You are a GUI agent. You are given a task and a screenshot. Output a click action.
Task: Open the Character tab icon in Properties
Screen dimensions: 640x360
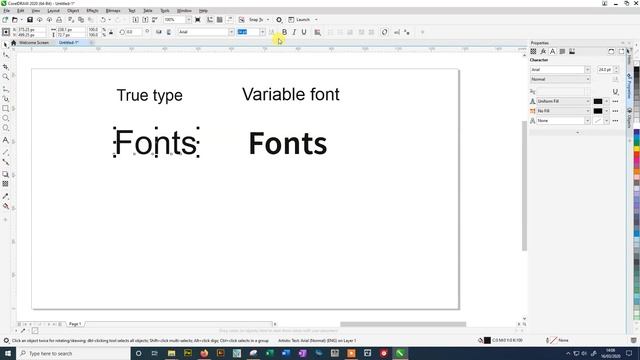pos(553,51)
